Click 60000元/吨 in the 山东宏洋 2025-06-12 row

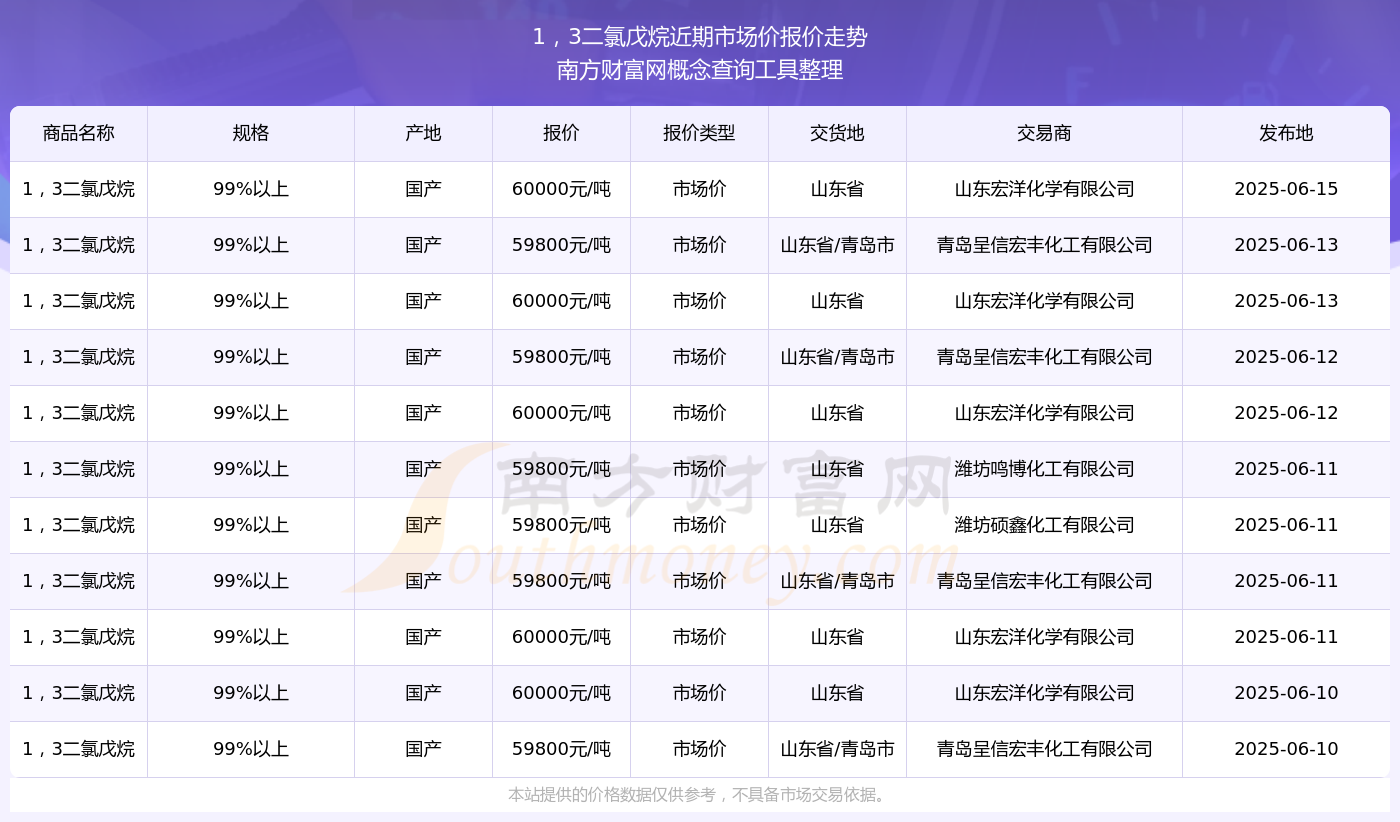coord(561,413)
